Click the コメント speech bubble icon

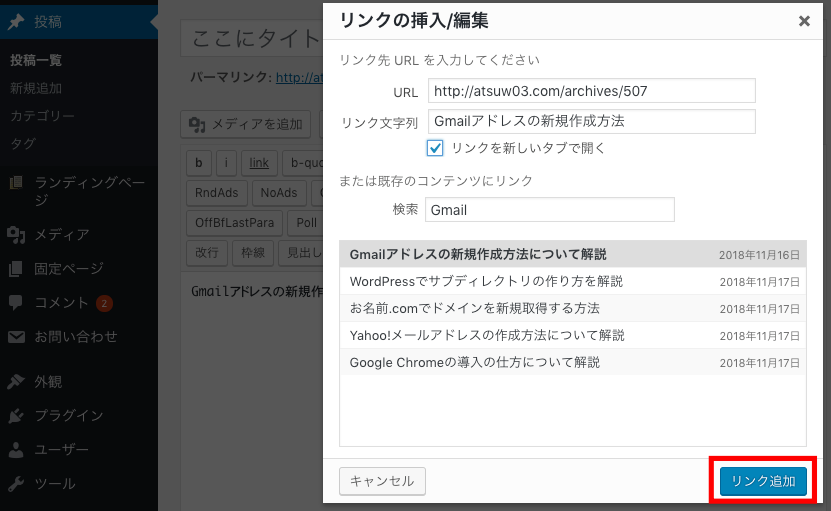[x=16, y=303]
